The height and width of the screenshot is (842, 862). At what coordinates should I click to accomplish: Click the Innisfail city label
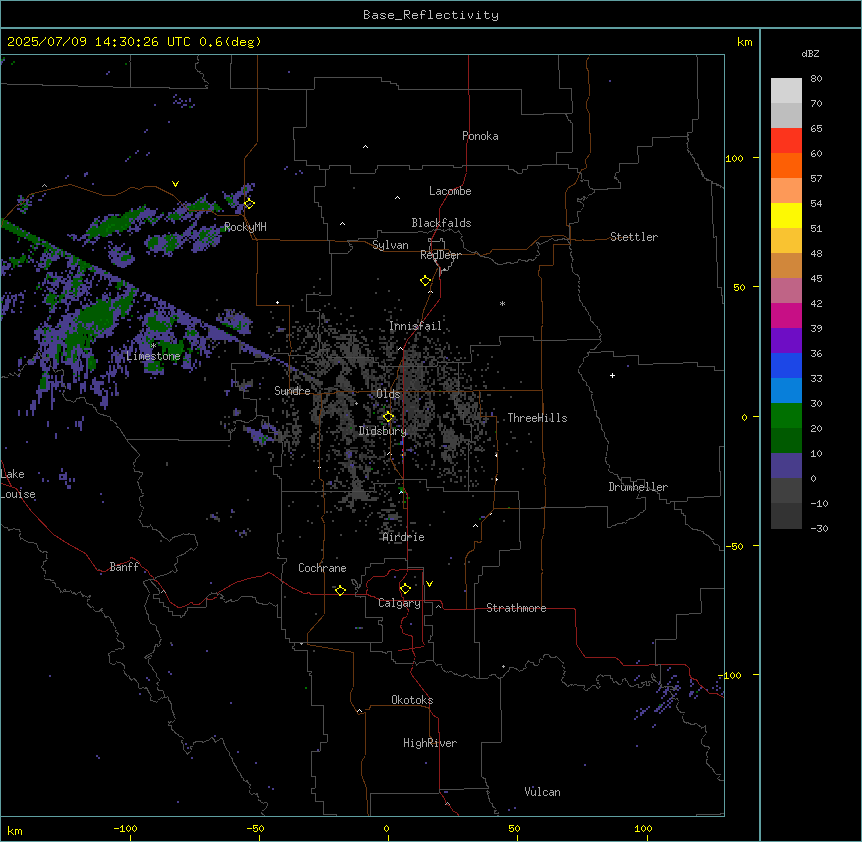pos(415,326)
